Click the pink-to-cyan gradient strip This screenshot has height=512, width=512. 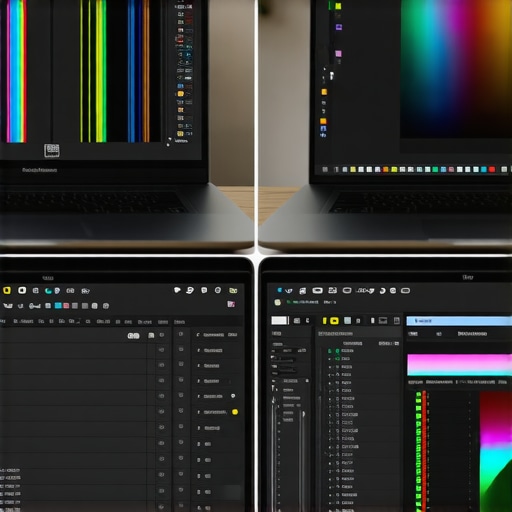tap(459, 365)
